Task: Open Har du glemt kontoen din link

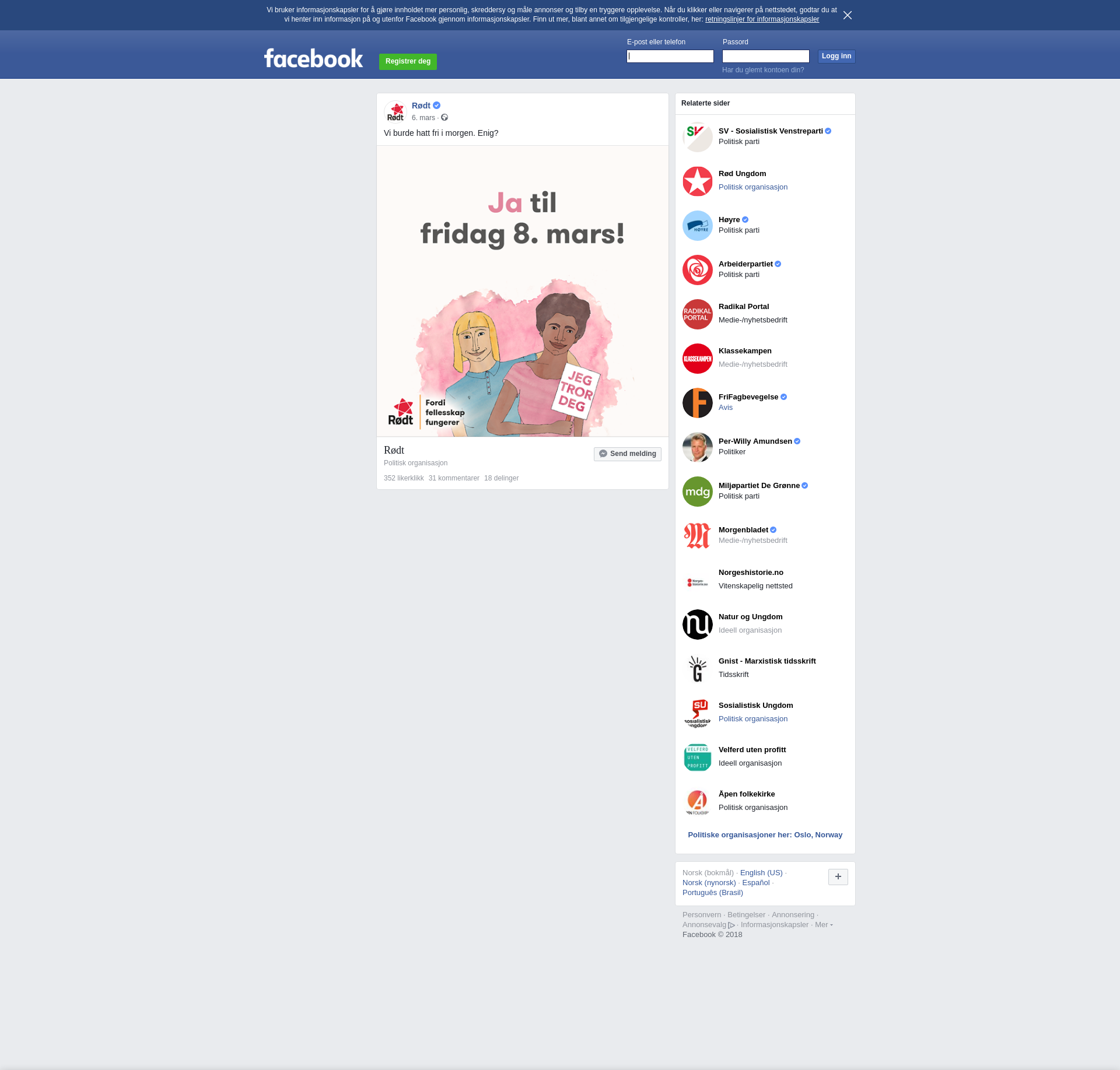Action: (x=763, y=70)
